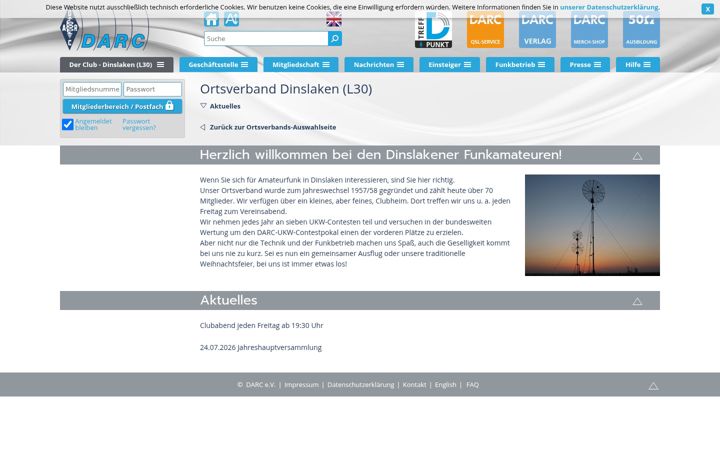
Task: Click the up triangle in the welcome header
Action: 637,156
